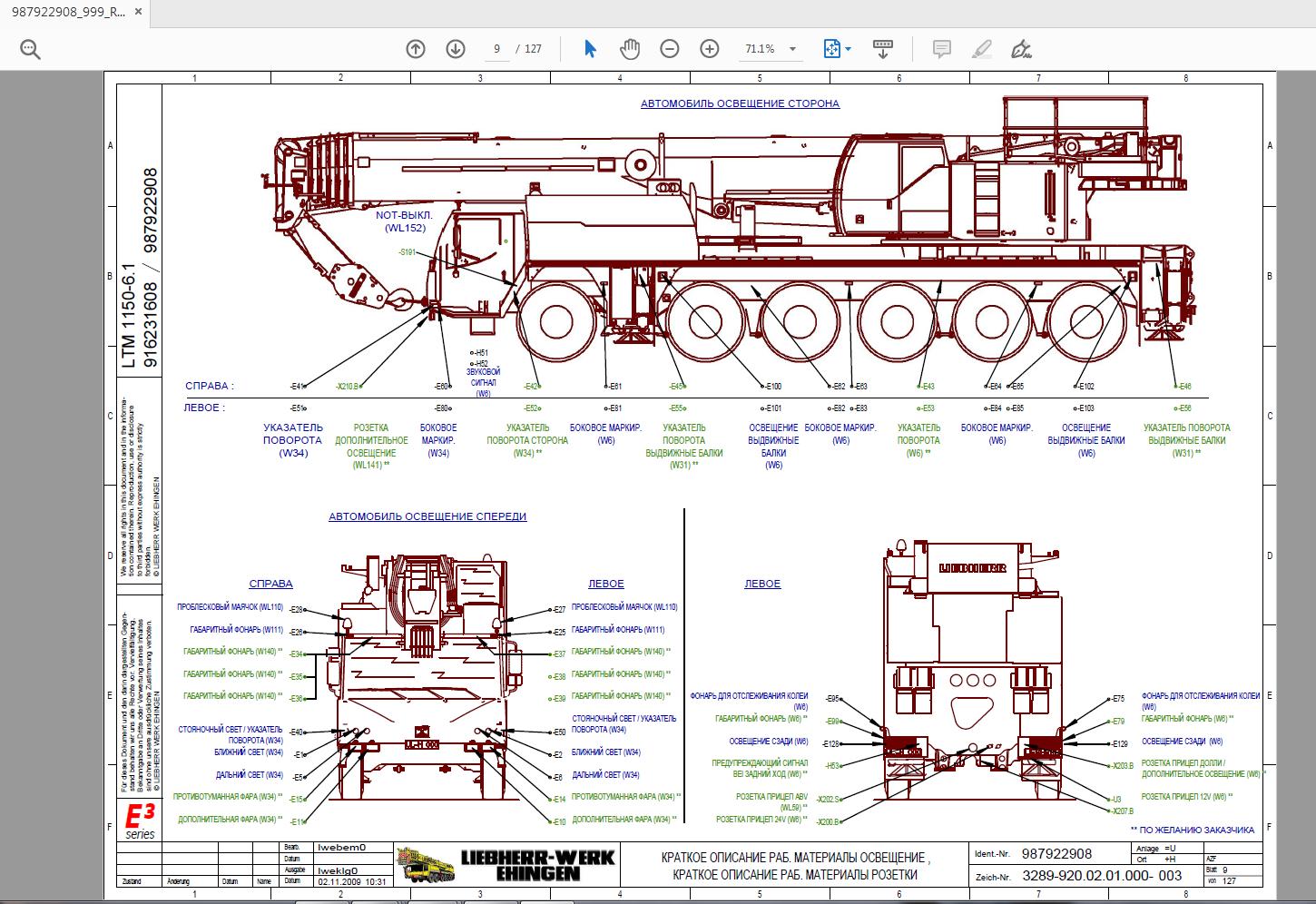The image size is (1316, 904).
Task: Click the E3 series logo
Action: tap(140, 820)
